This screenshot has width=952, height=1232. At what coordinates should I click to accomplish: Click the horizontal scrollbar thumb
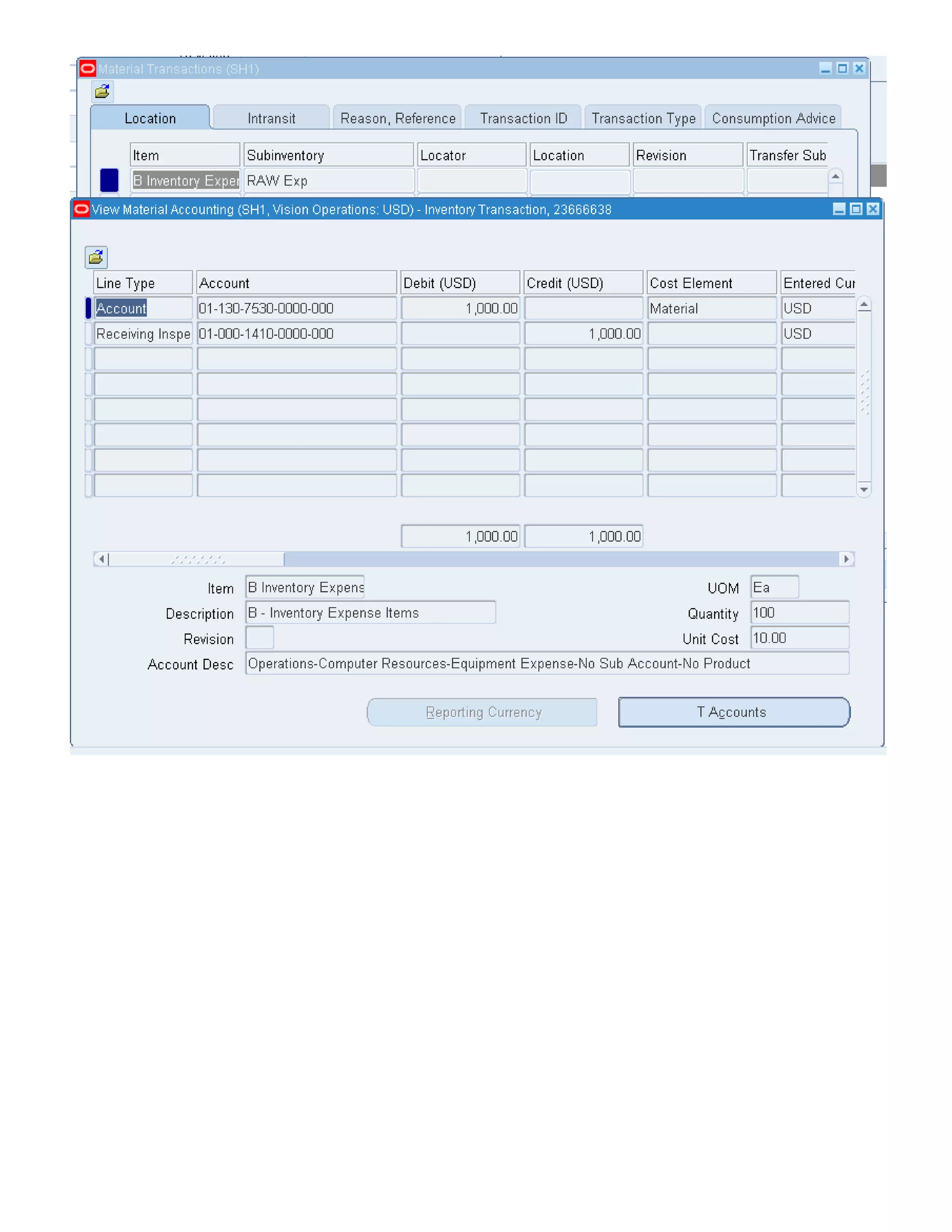pyautogui.click(x=197, y=559)
